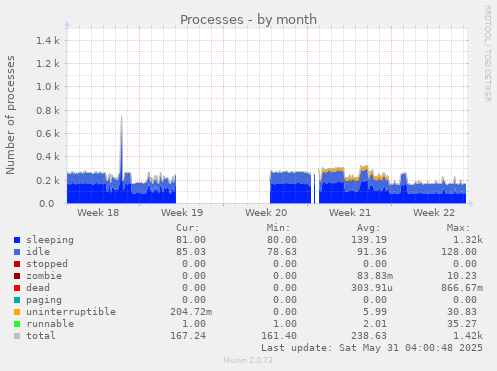Screen dimensions: 497x371
Task: Click the sleeping average value '139.19'
Action: point(369,240)
